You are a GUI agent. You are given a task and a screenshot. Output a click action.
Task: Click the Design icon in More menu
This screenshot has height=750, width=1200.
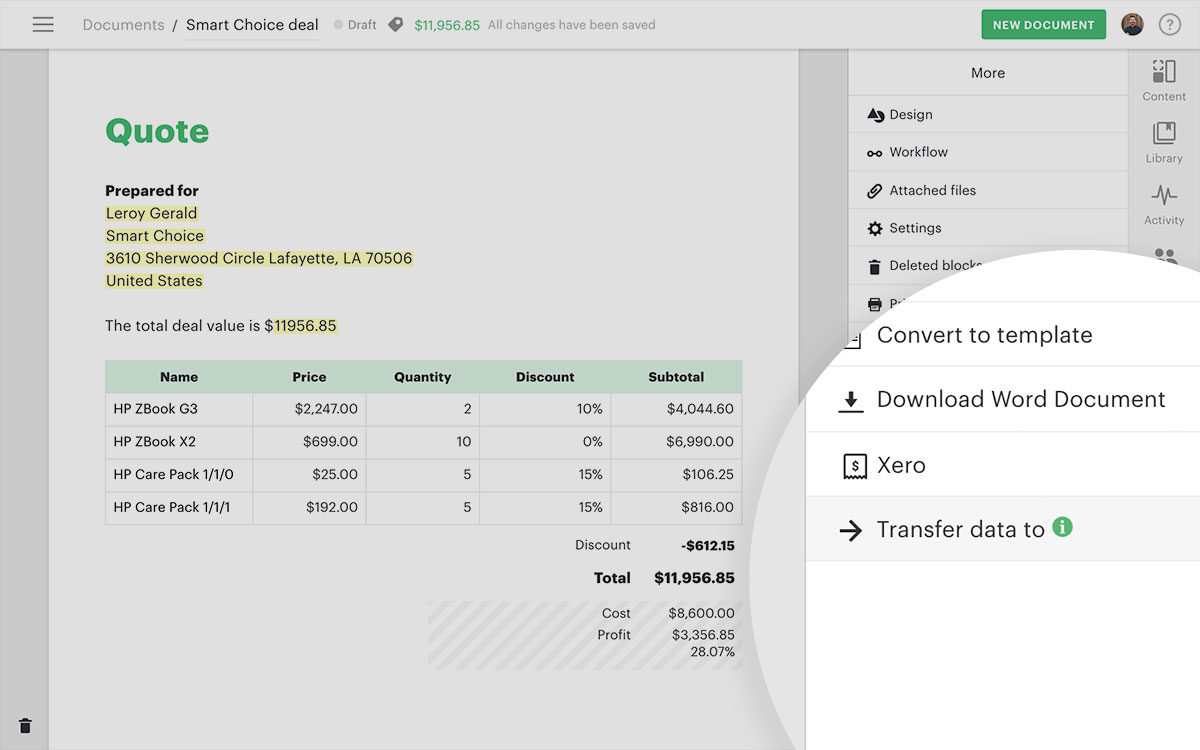875,115
